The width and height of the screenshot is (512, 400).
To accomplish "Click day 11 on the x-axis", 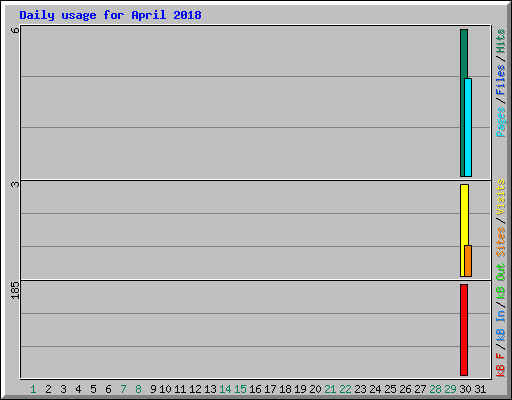I will [180, 389].
